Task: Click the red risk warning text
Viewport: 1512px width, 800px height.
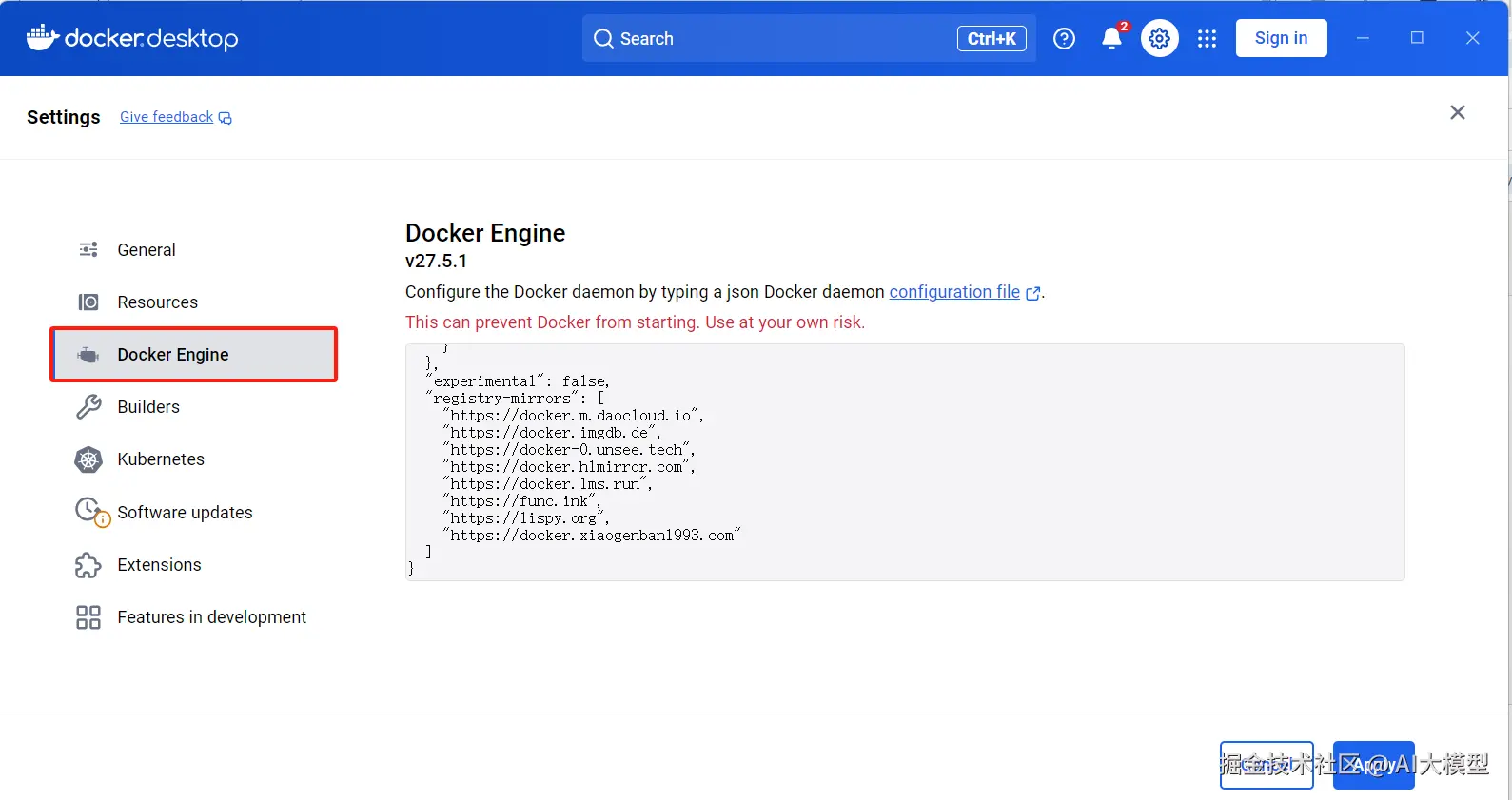Action: [635, 322]
